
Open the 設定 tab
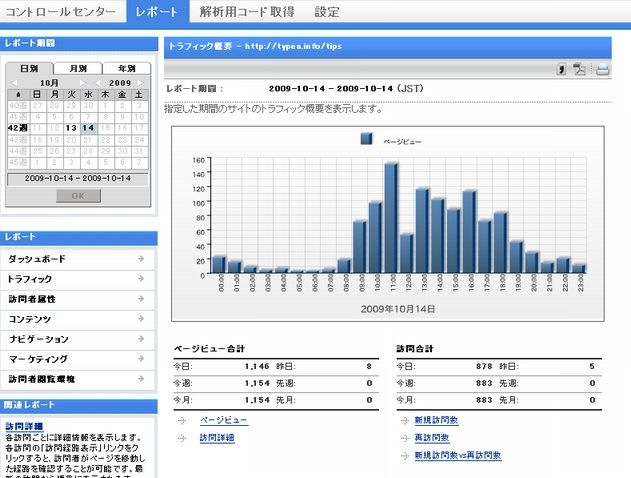[x=327, y=11]
